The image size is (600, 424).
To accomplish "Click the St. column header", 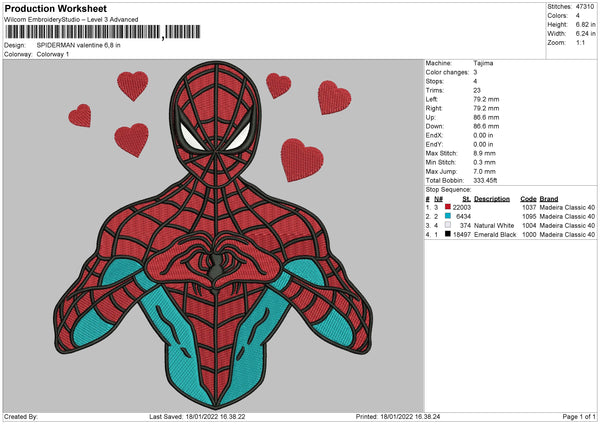I will [466, 198].
